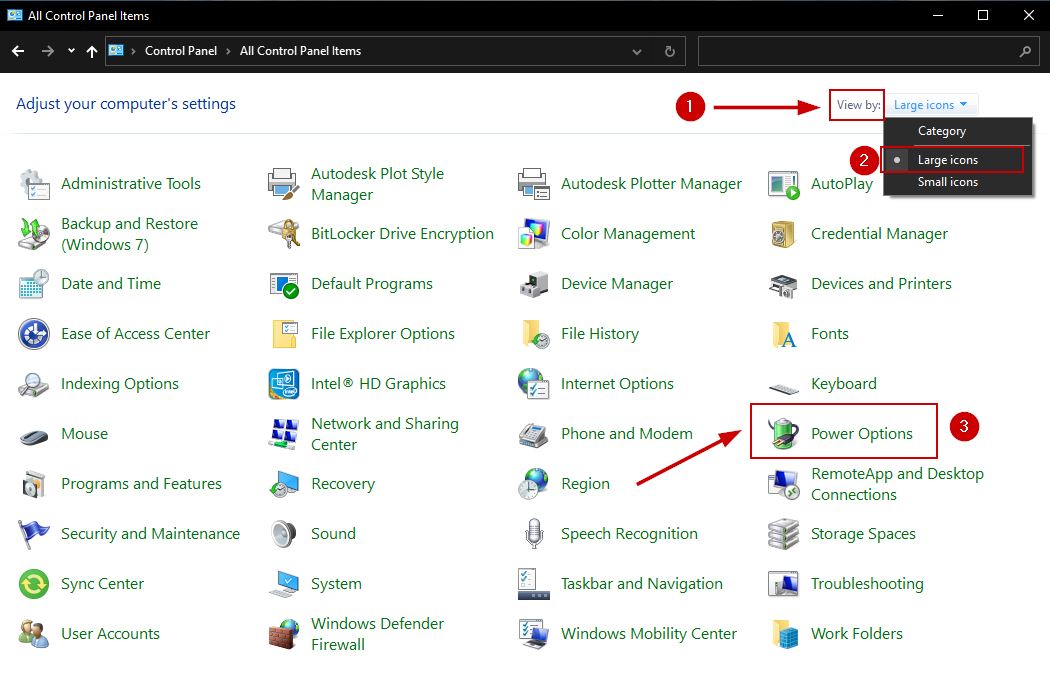This screenshot has width=1050, height=676.
Task: Select the Small icons view option
Action: 947,182
